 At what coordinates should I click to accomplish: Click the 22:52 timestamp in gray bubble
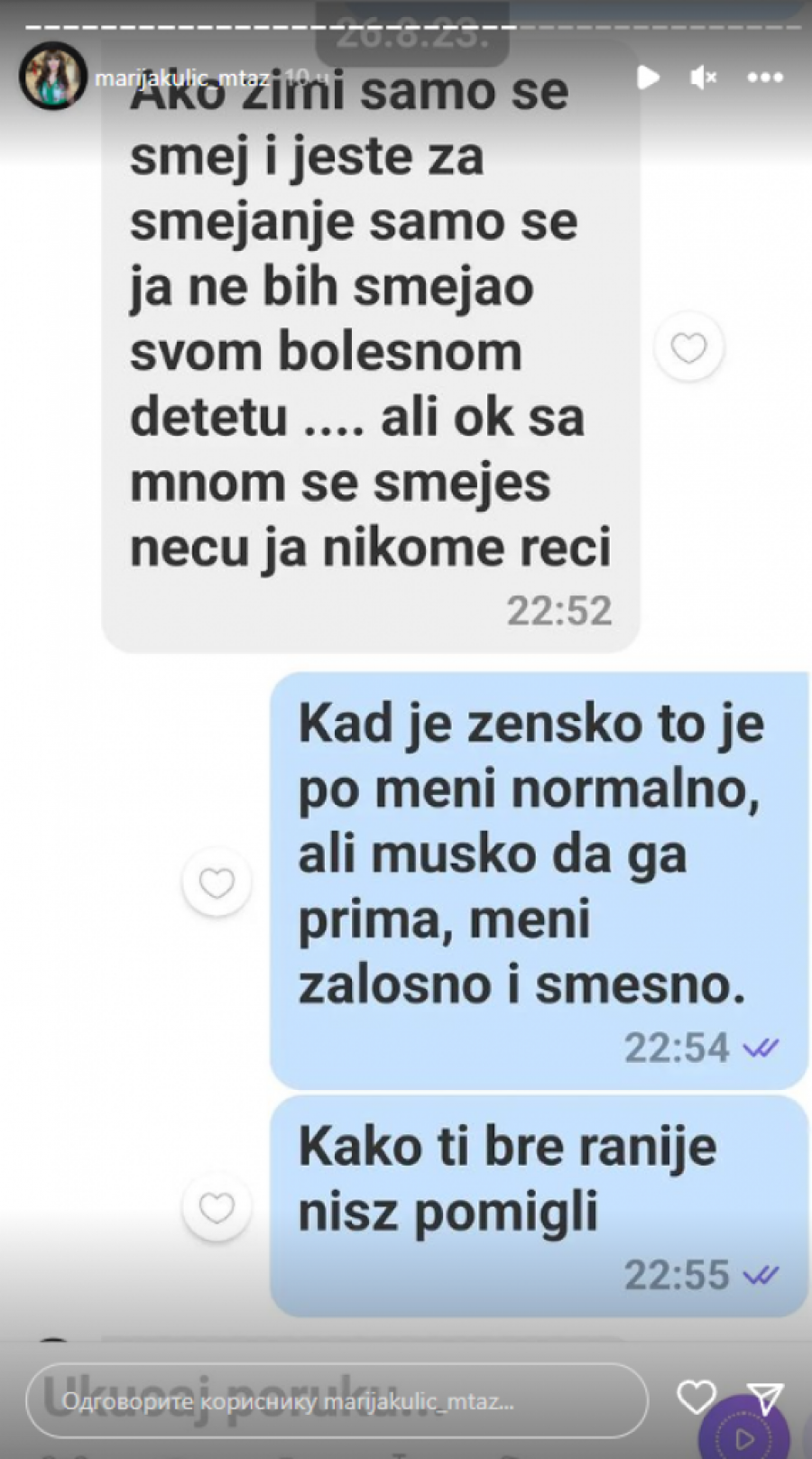point(559,611)
